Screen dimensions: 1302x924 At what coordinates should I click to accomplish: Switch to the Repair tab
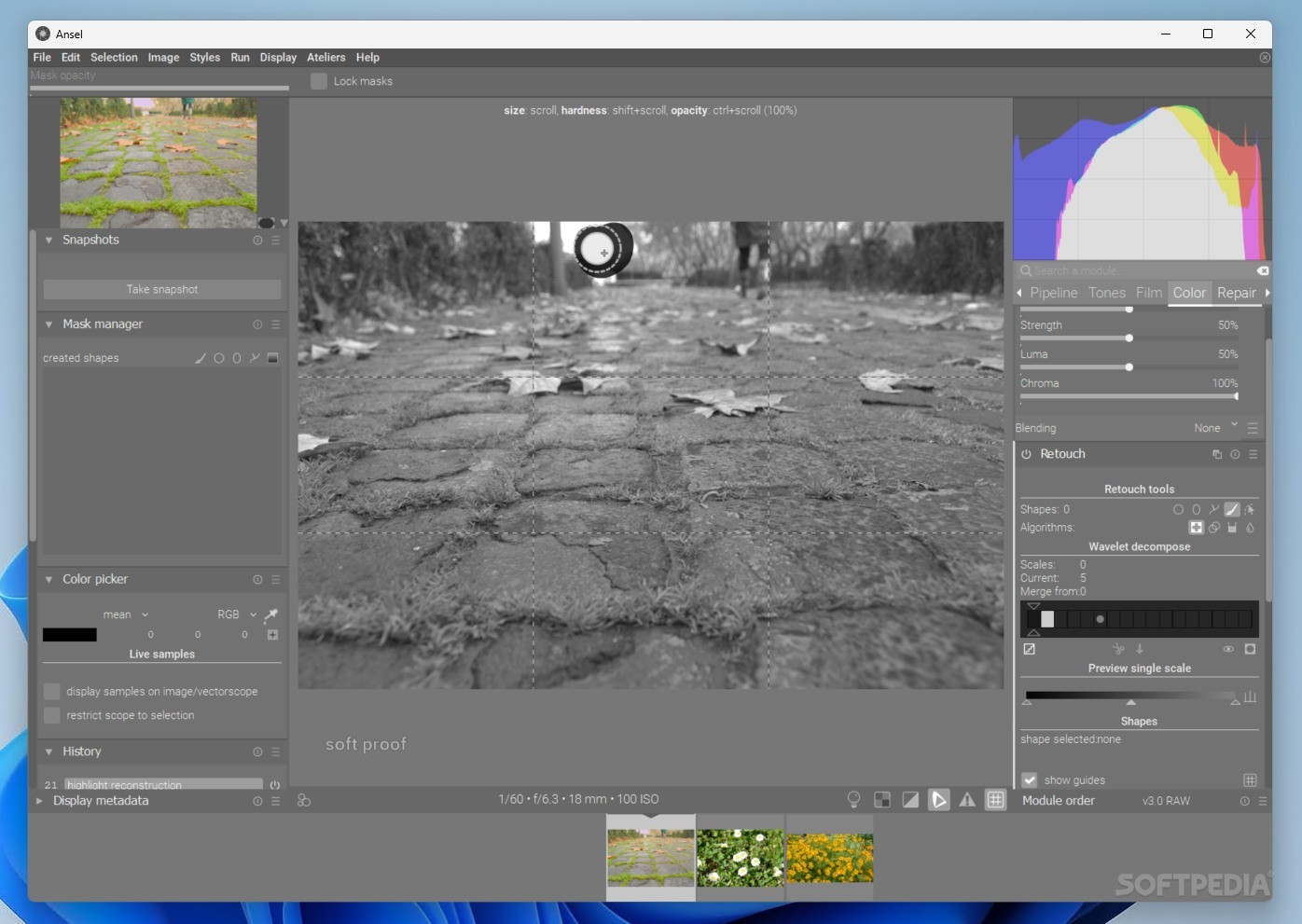tap(1237, 293)
